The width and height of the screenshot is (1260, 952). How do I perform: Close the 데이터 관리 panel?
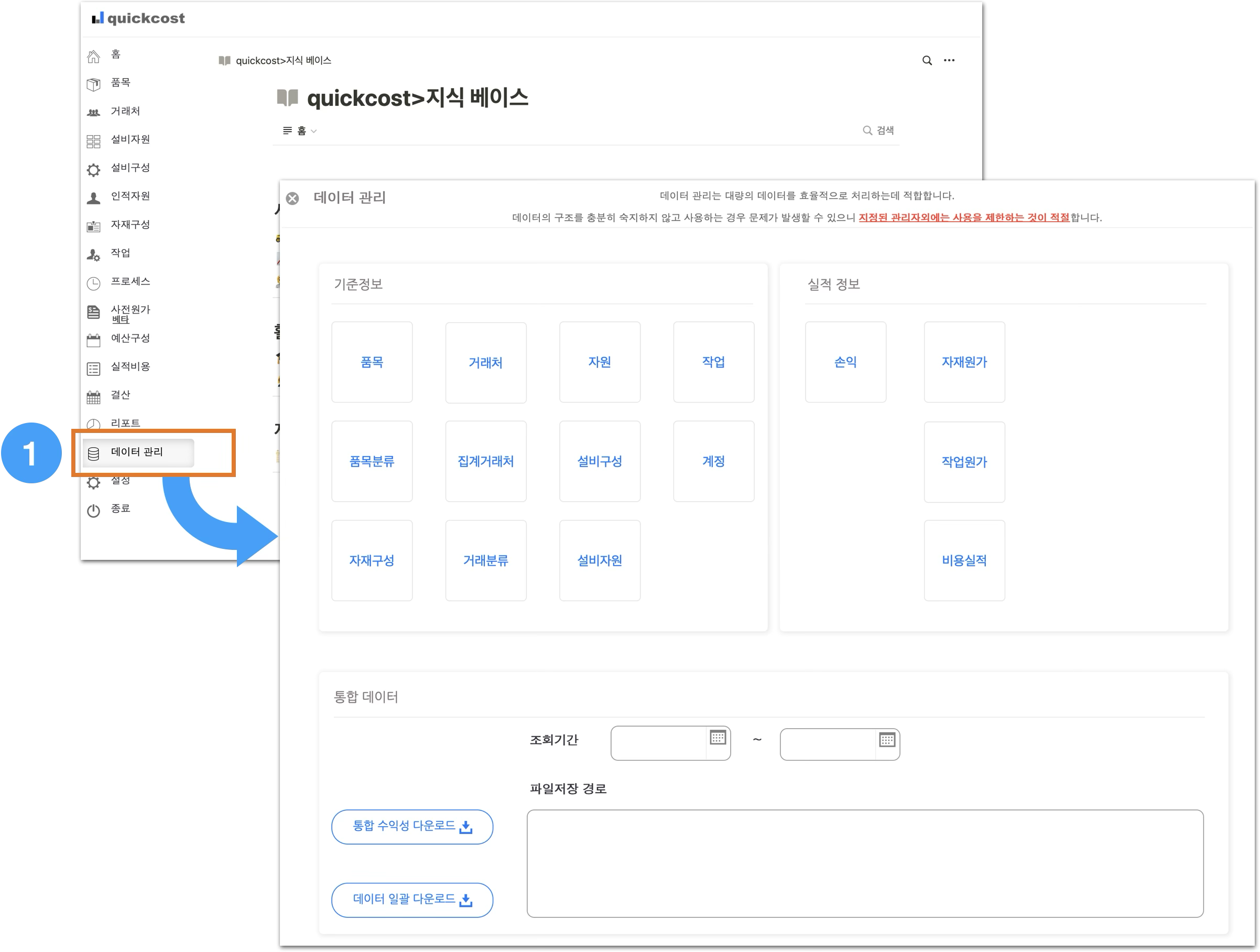coord(292,199)
